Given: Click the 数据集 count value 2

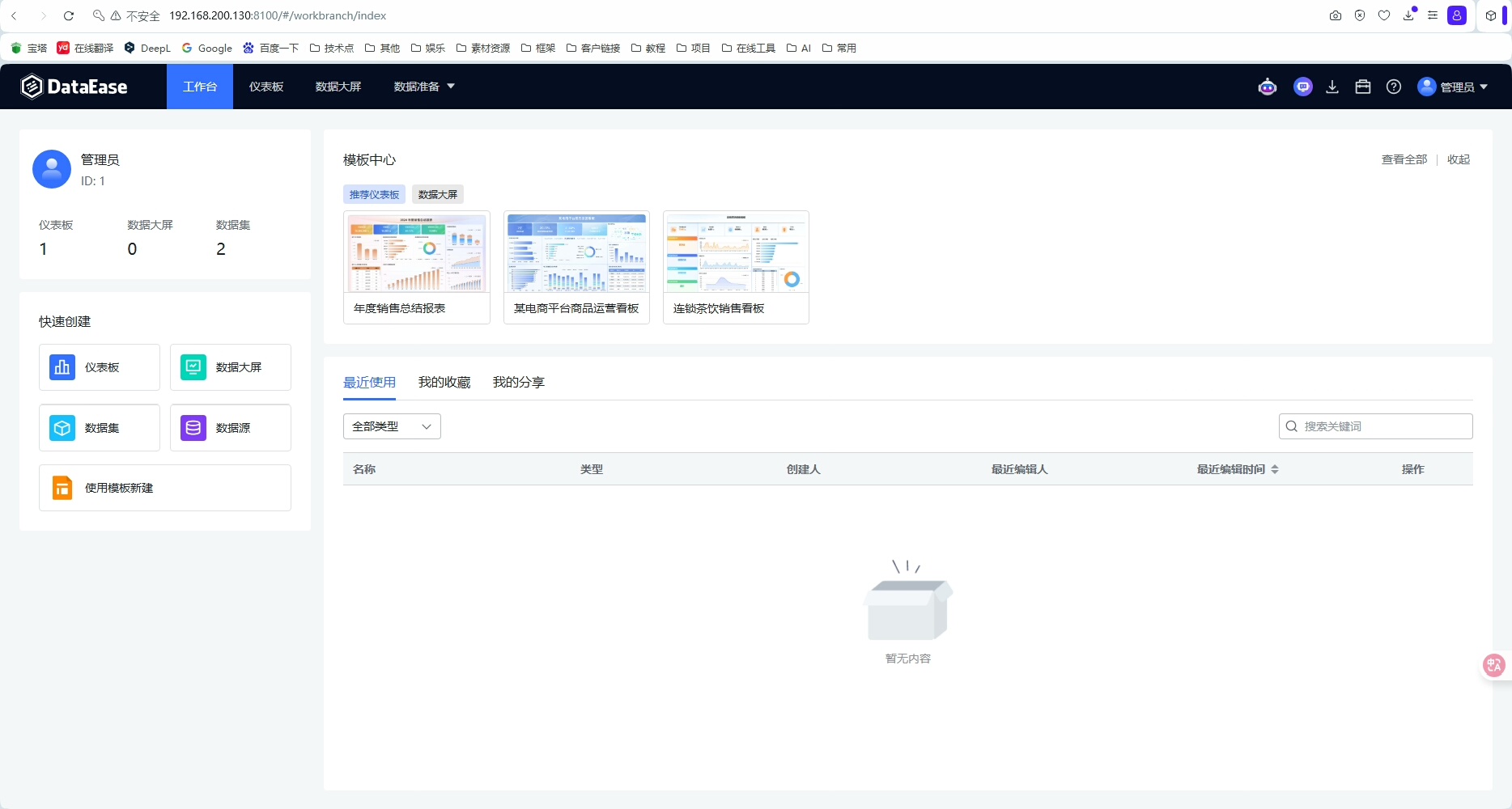Looking at the screenshot, I should [221, 249].
